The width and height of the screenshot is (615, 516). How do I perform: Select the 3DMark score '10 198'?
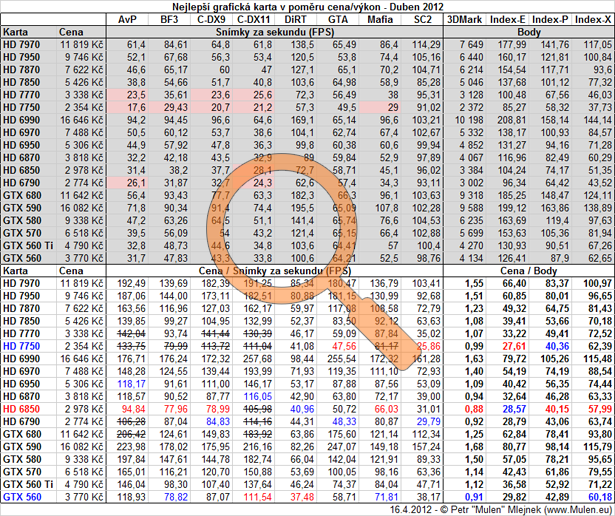click(x=469, y=120)
